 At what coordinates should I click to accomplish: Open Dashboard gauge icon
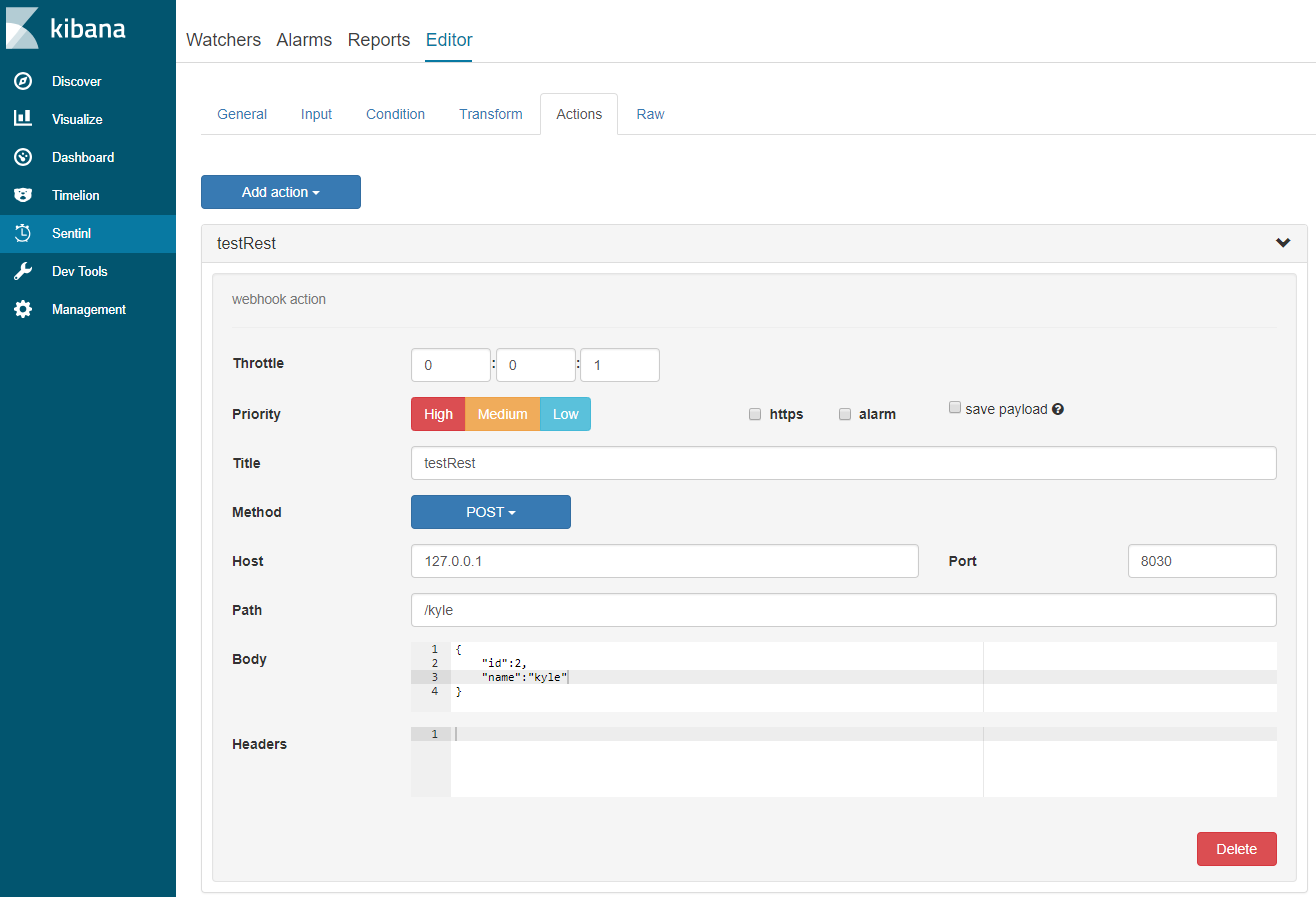[x=23, y=157]
